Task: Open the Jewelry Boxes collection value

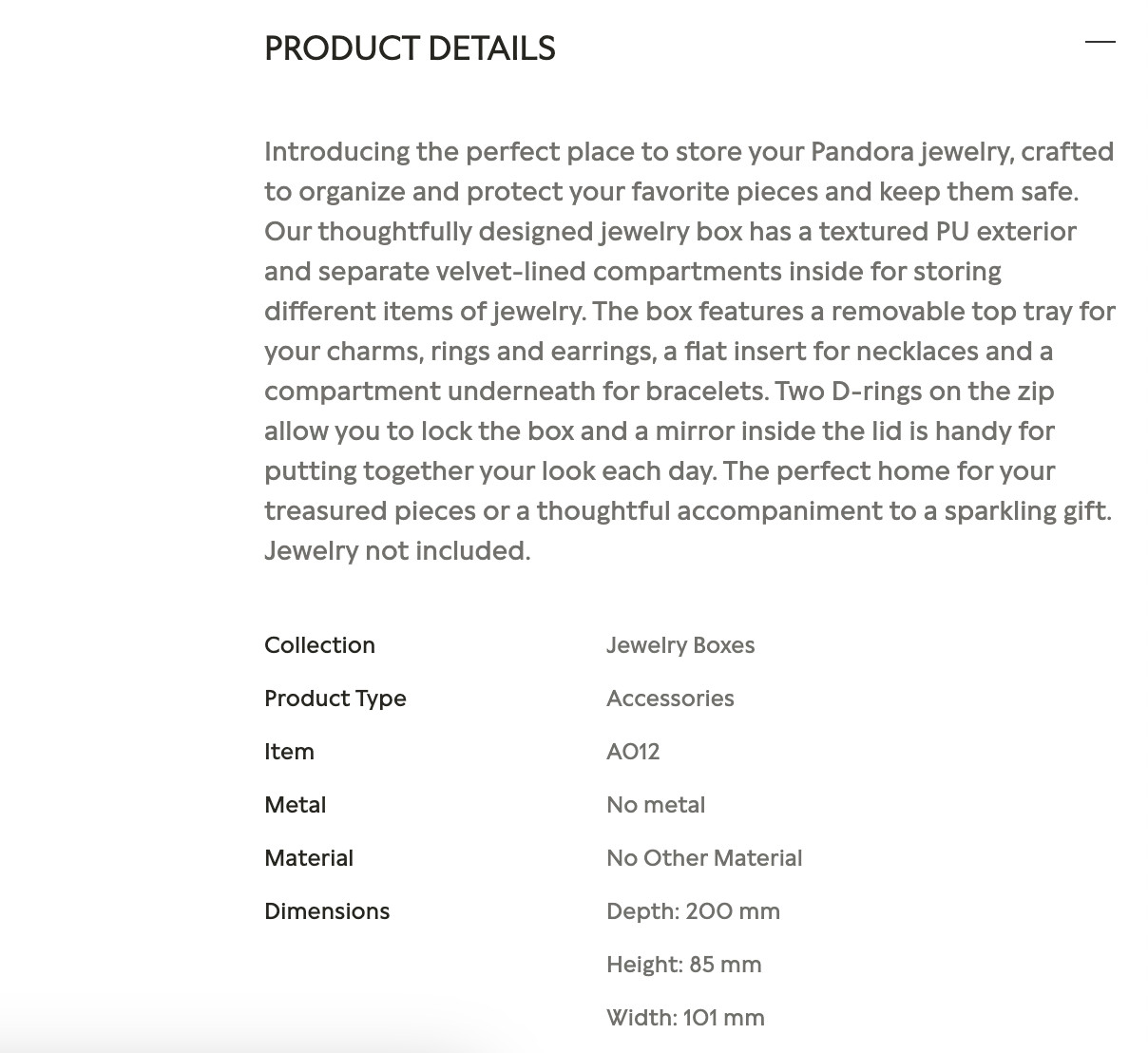Action: (x=679, y=645)
